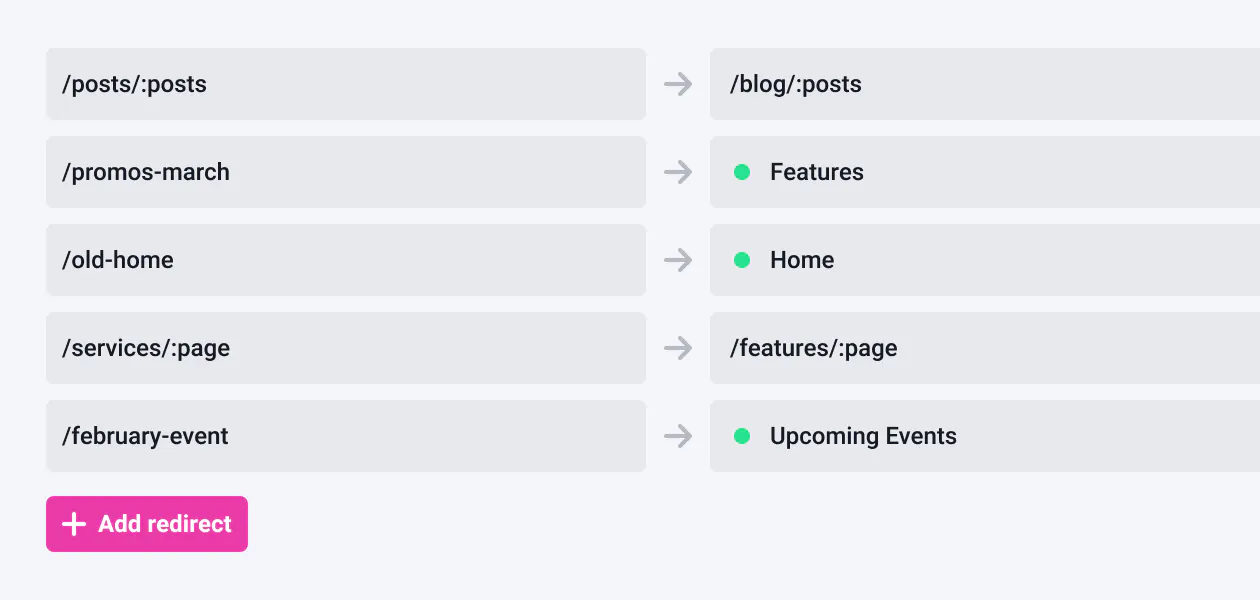
Task: Click the plus icon on Add redirect
Action: click(72, 523)
